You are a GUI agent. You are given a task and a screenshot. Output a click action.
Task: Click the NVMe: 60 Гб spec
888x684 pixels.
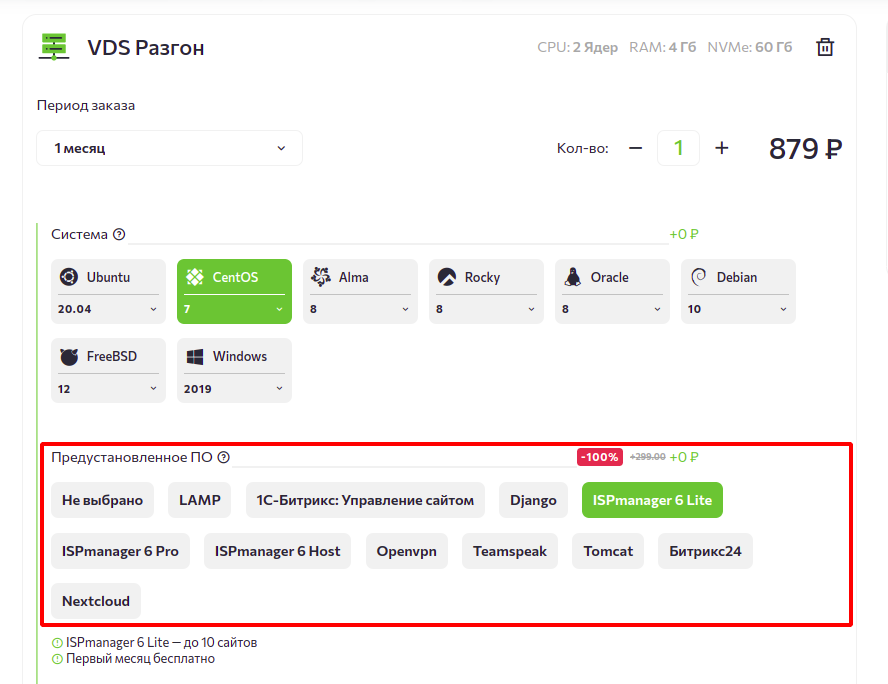coord(750,47)
